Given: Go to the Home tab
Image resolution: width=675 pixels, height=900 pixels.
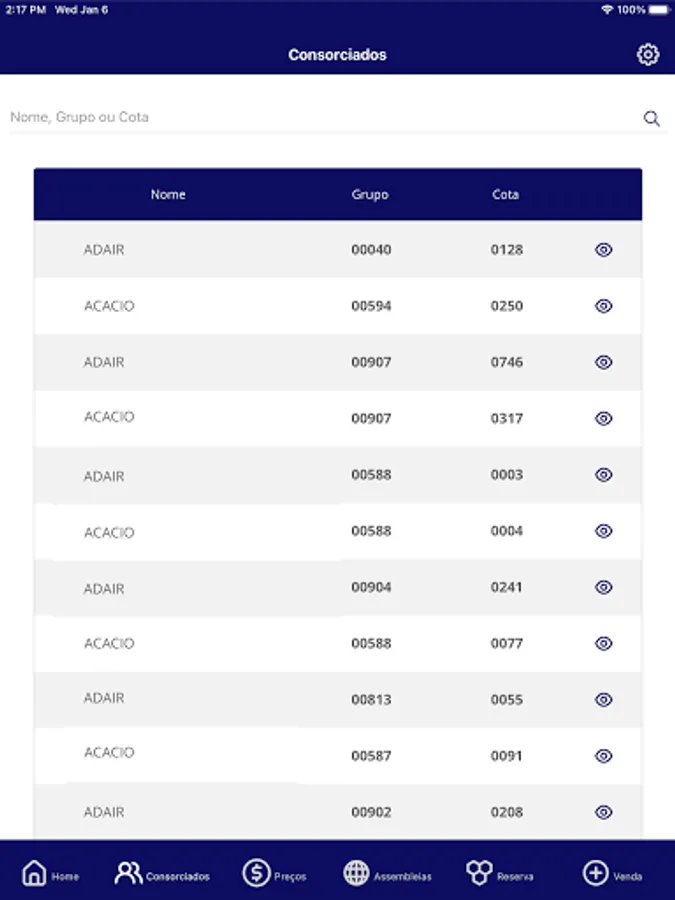Looking at the screenshot, I should click(50, 874).
